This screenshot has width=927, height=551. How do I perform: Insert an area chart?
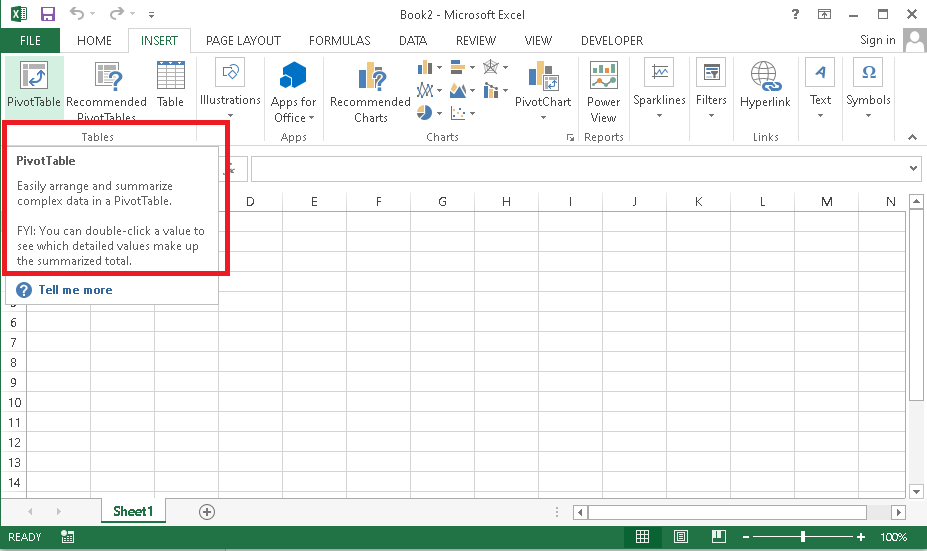point(462,90)
